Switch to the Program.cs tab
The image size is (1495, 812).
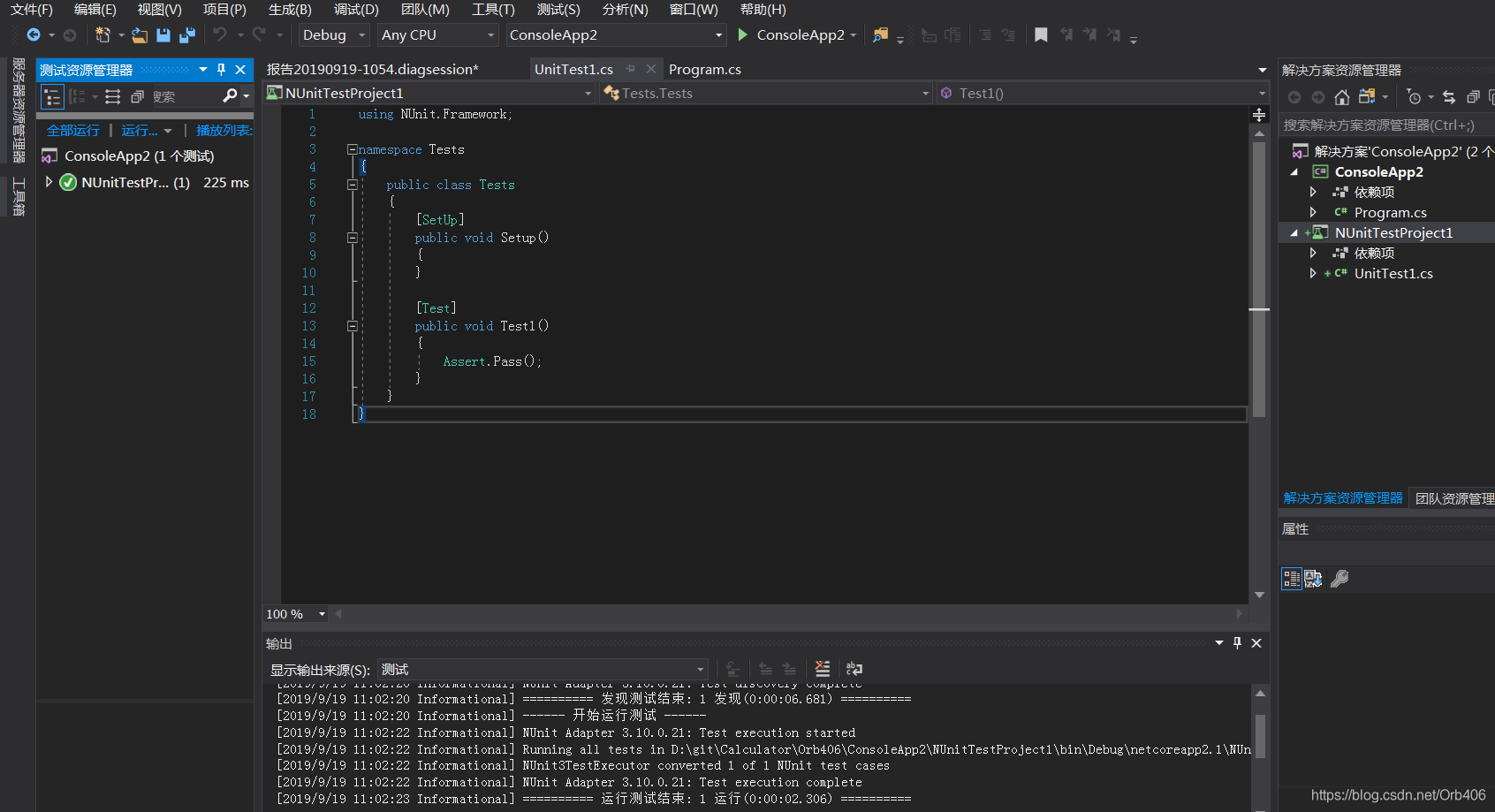click(x=704, y=70)
